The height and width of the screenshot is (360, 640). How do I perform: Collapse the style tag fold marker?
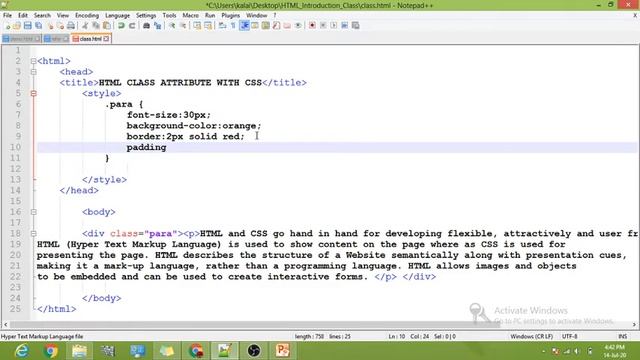(33, 93)
